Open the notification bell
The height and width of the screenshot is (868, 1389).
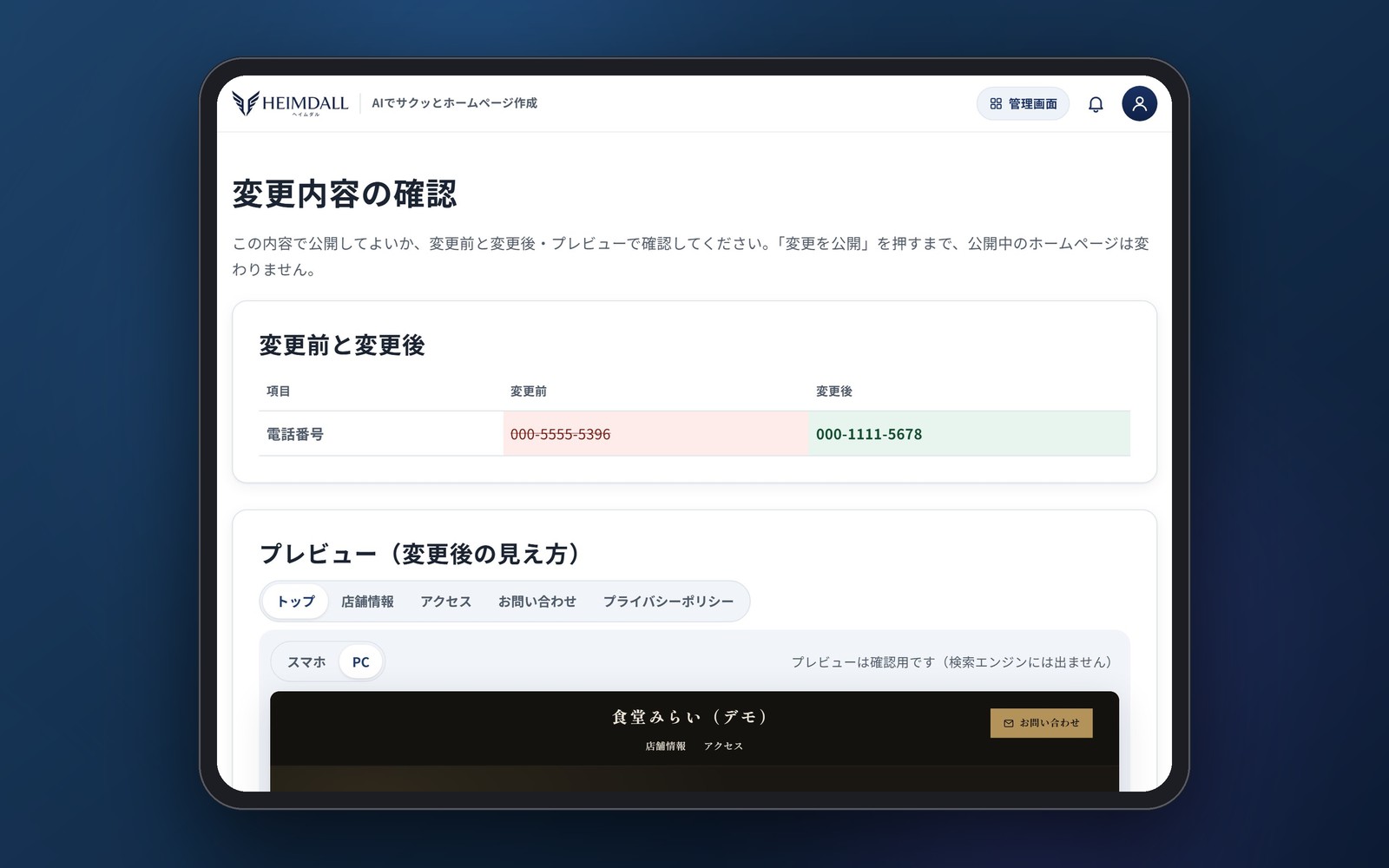tap(1096, 104)
